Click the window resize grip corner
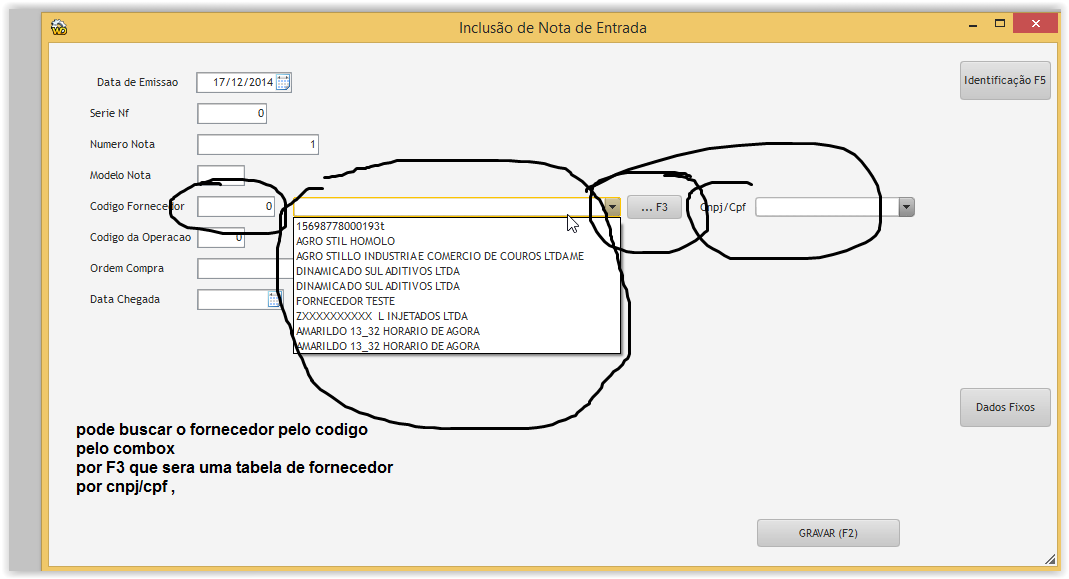This screenshot has width=1069, height=579. point(1050,559)
